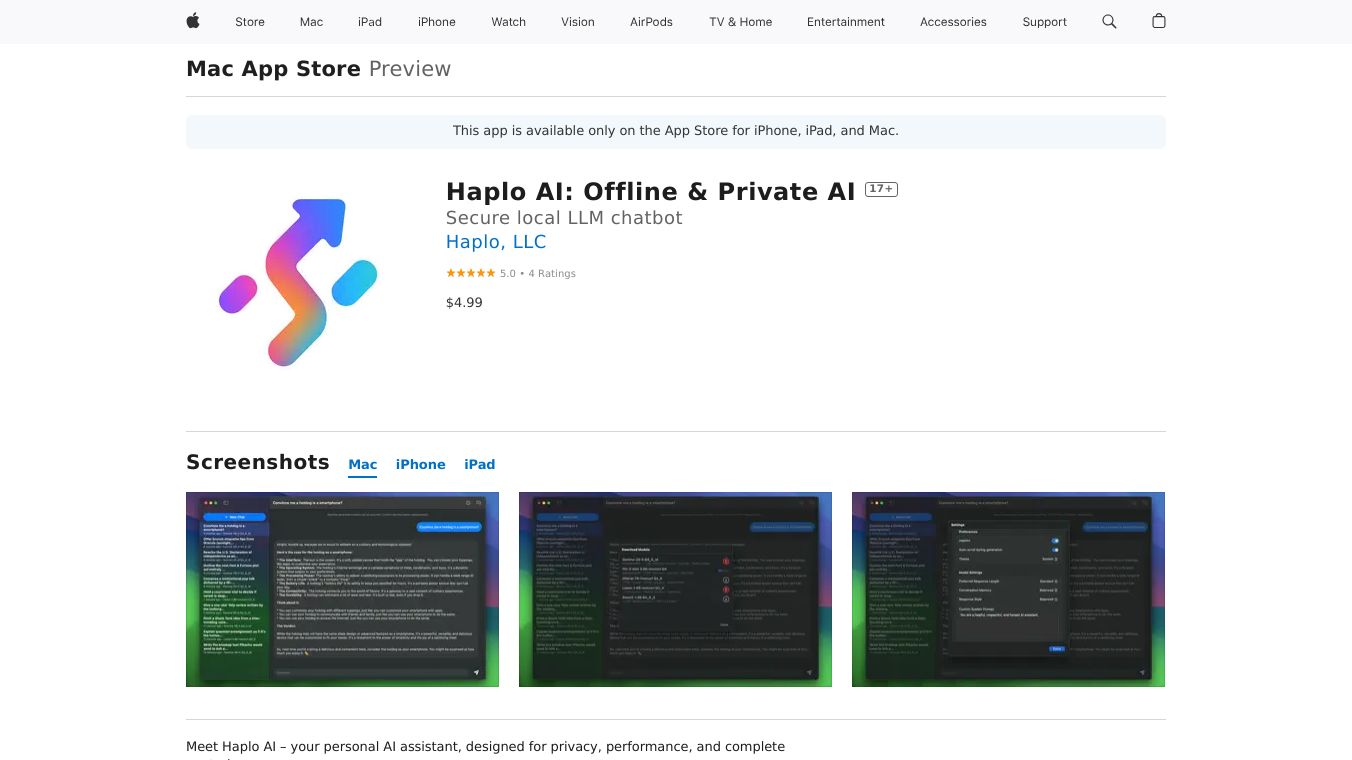Switch to the iPad screenshots tab
This screenshot has width=1352, height=760.
(x=480, y=465)
